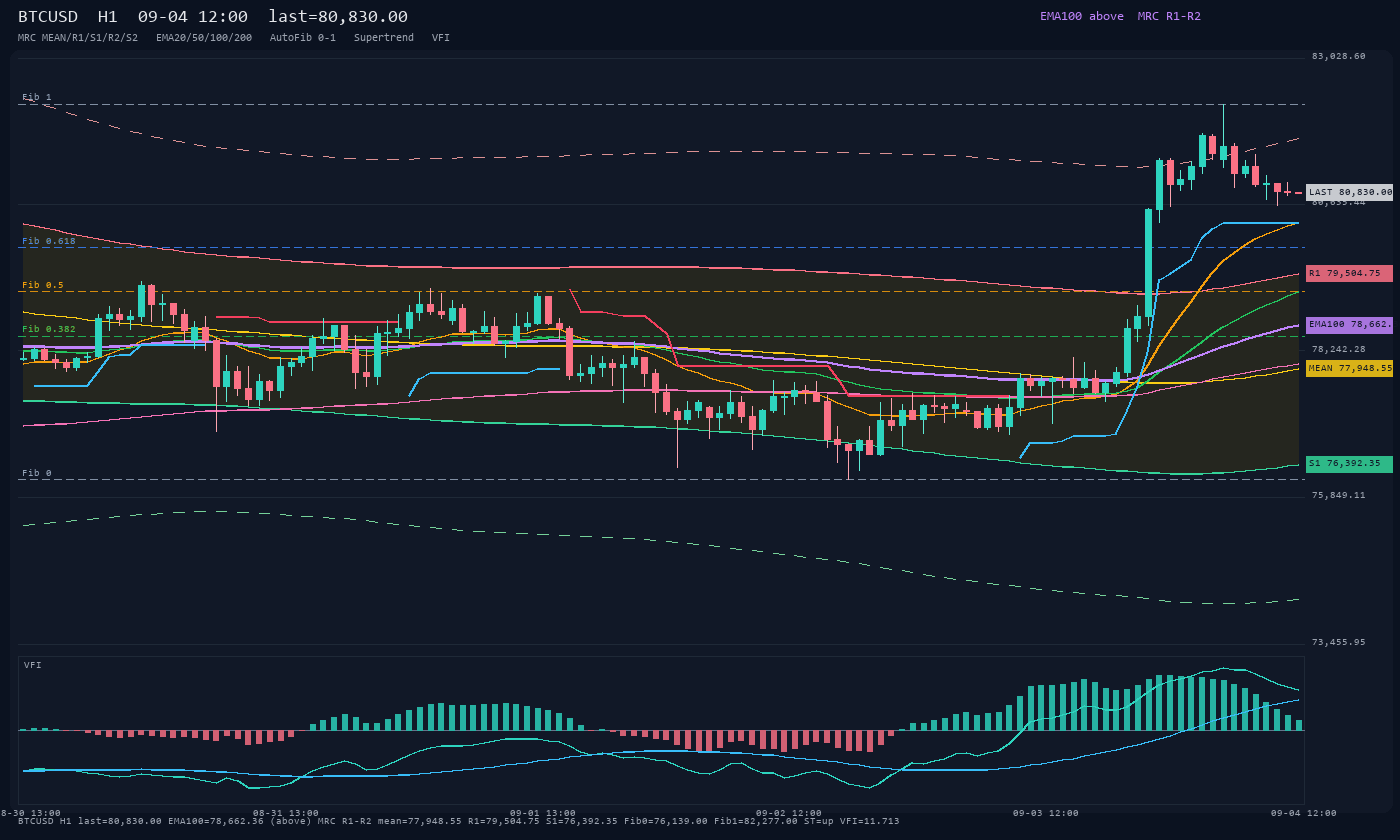The width and height of the screenshot is (1400, 840).
Task: Select the EMA20/50/100/200 legend entry
Action: [x=204, y=38]
